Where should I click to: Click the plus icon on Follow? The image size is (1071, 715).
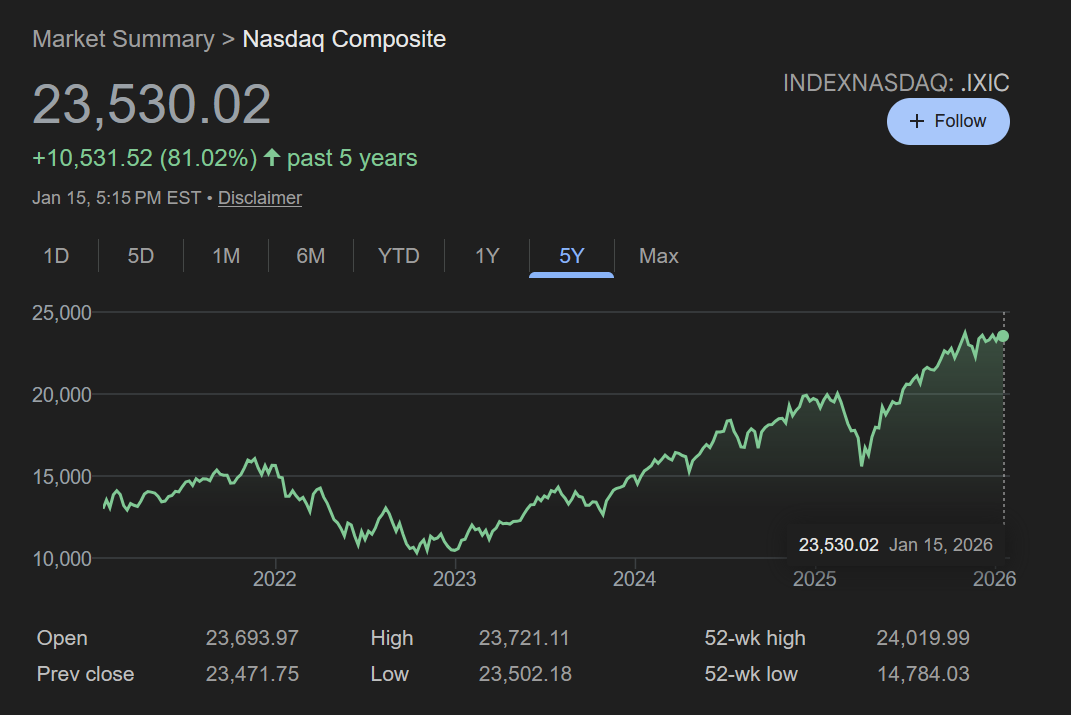click(917, 121)
